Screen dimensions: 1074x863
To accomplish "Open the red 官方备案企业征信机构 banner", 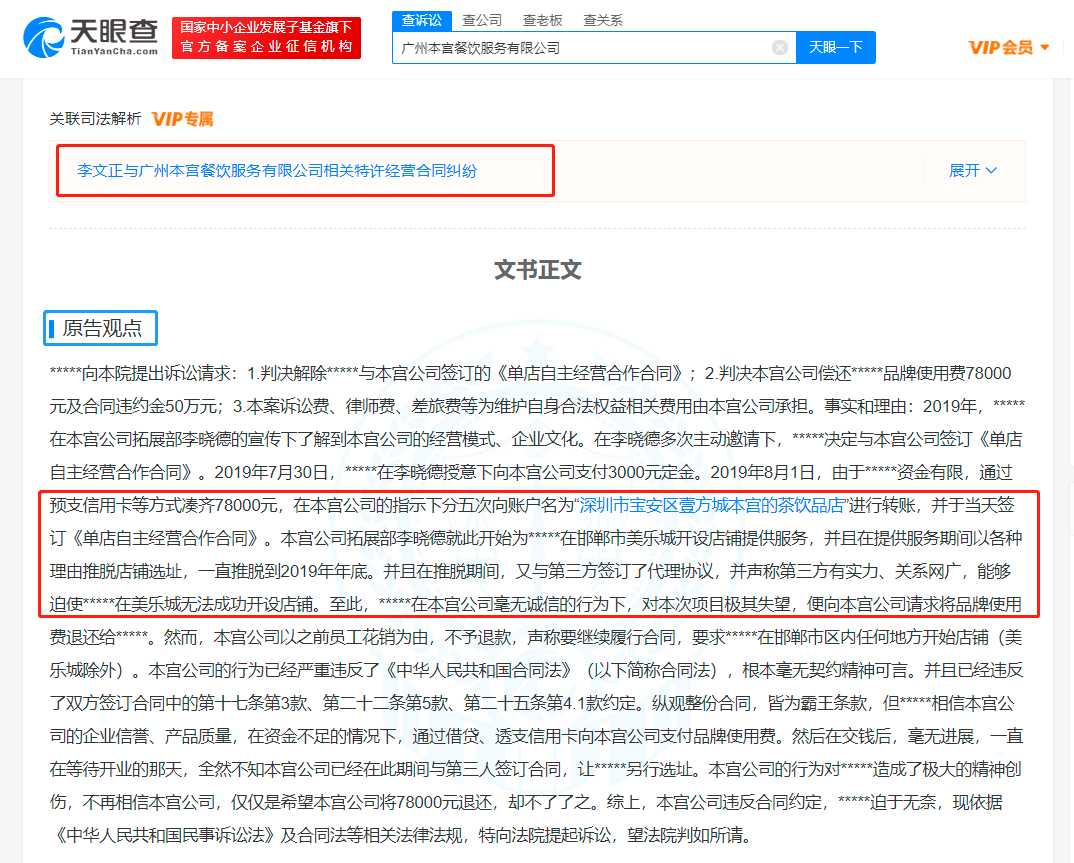I will click(266, 38).
